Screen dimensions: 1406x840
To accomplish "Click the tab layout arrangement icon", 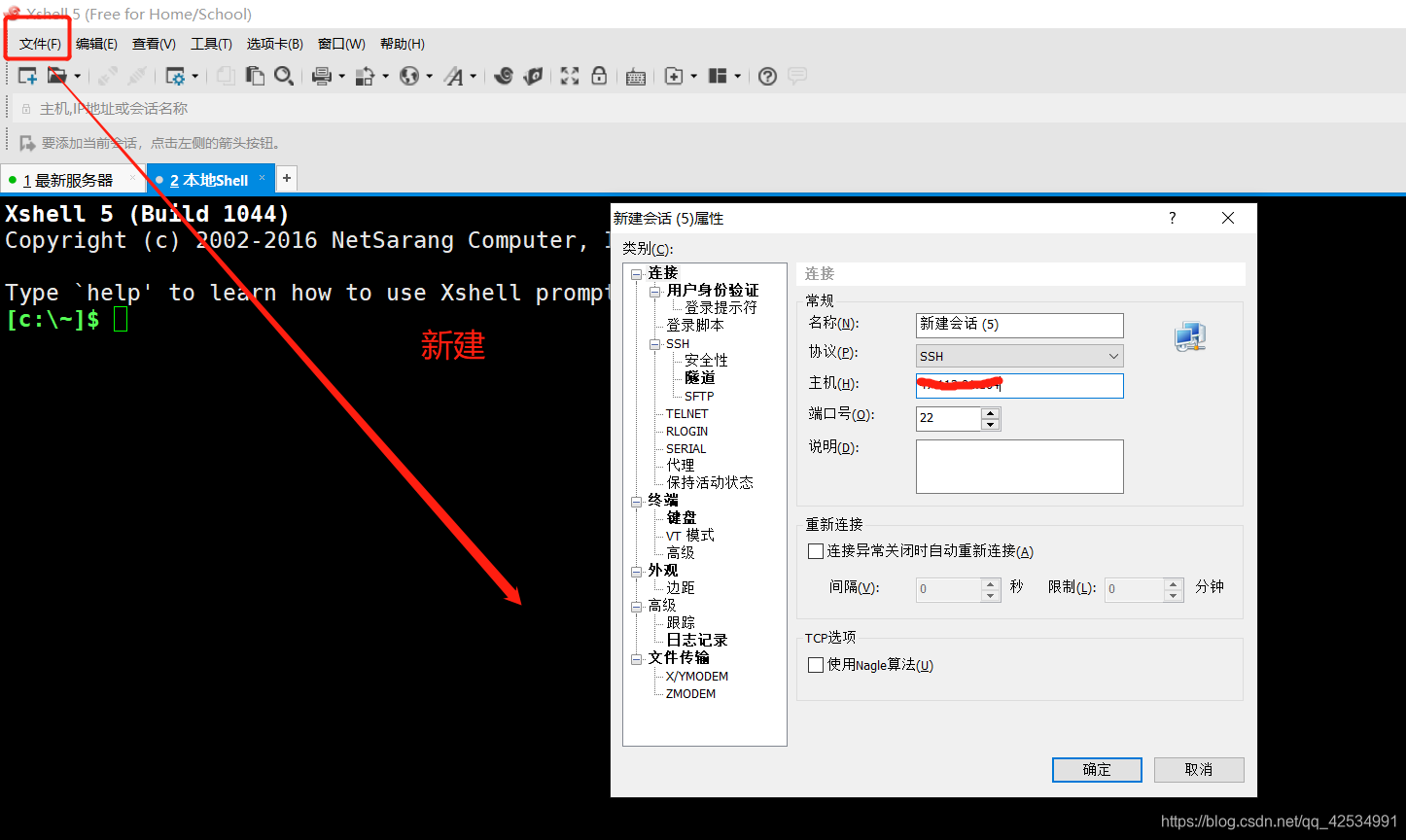I will point(719,76).
